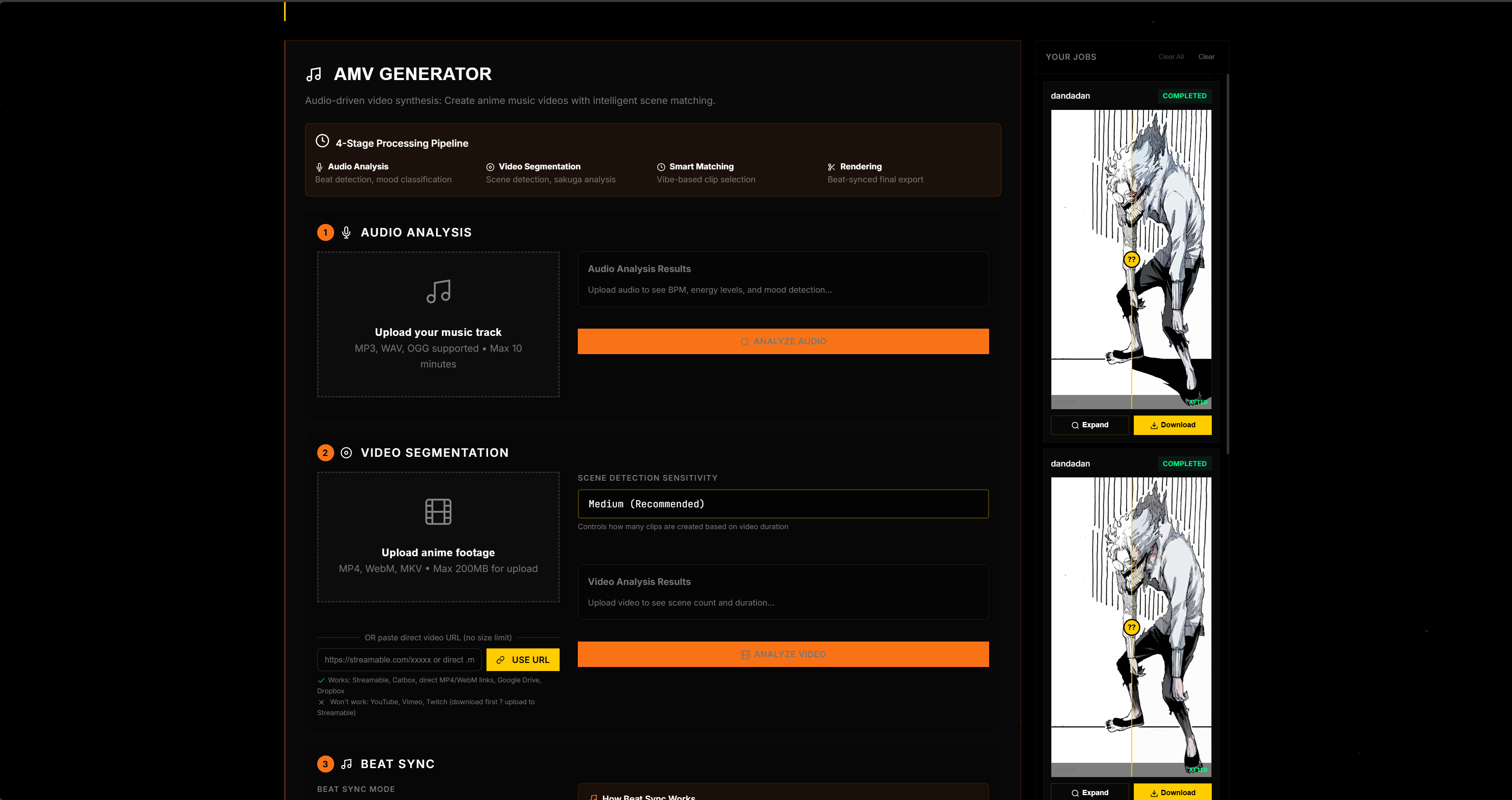Click Expand on the first dandadan job
The width and height of the screenshot is (1512, 800).
1089,425
